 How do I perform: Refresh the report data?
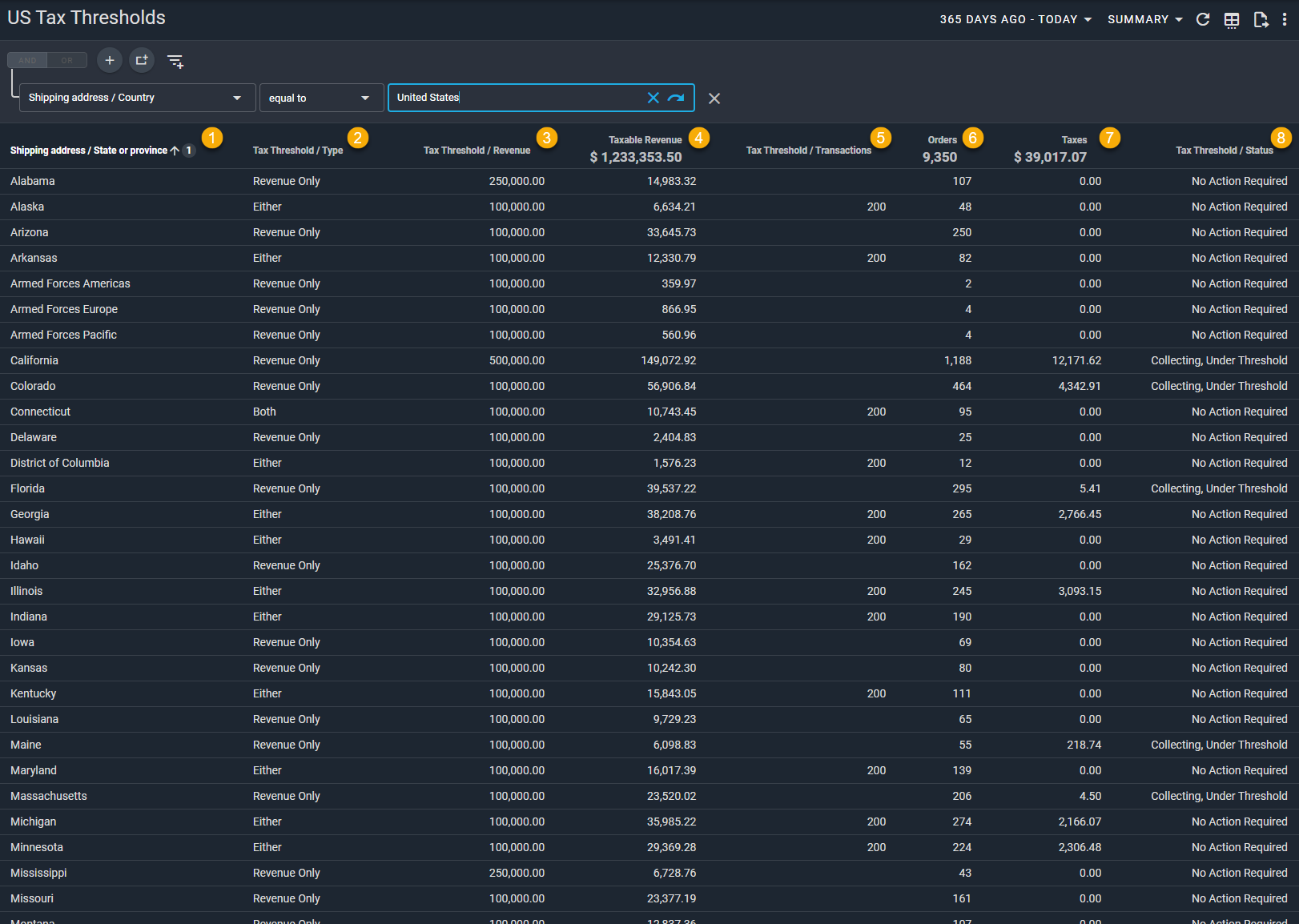pyautogui.click(x=1202, y=19)
